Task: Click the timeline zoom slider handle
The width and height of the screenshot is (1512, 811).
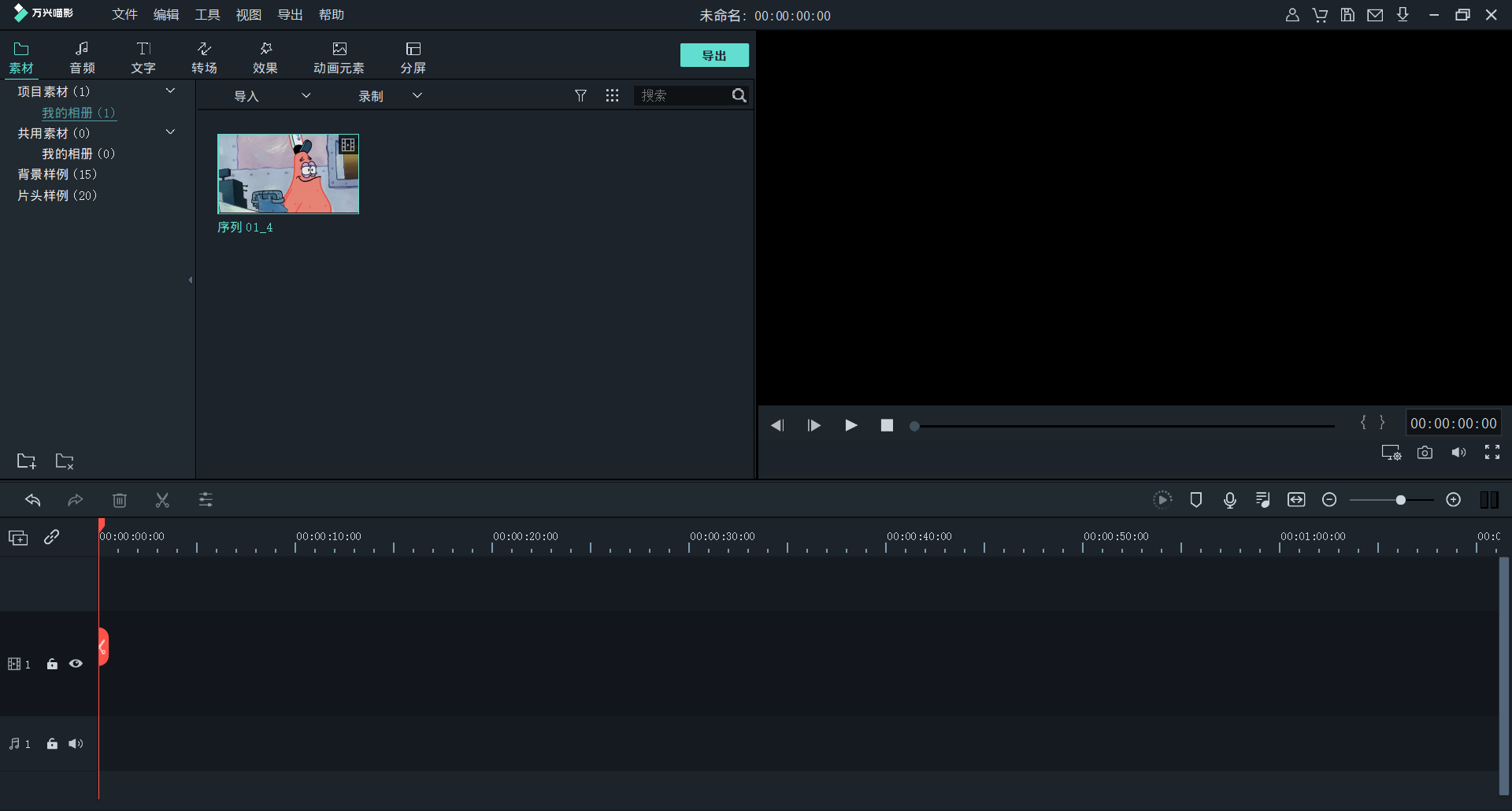Action: pyautogui.click(x=1400, y=500)
